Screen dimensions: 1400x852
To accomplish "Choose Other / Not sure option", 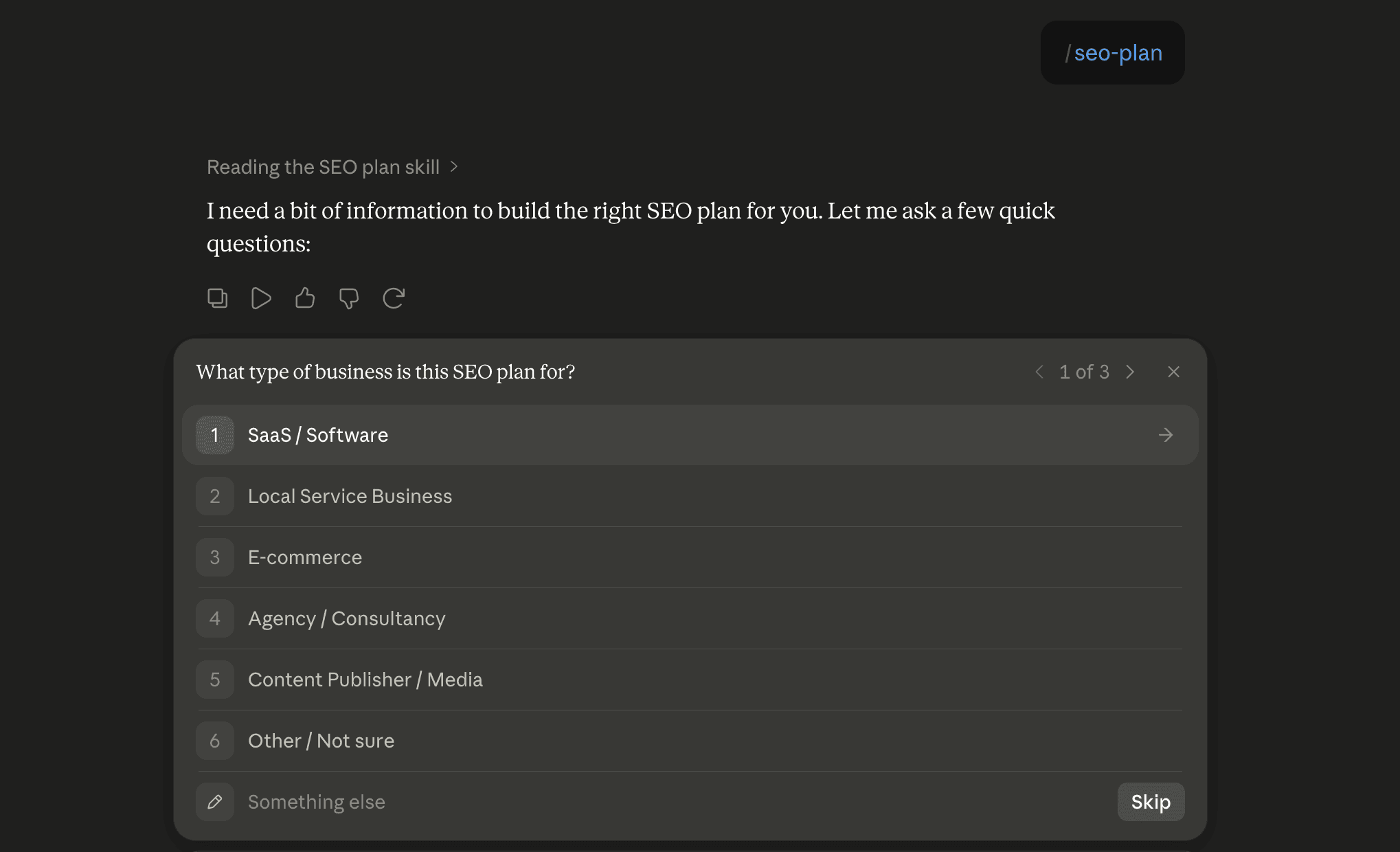I will pyautogui.click(x=690, y=741).
